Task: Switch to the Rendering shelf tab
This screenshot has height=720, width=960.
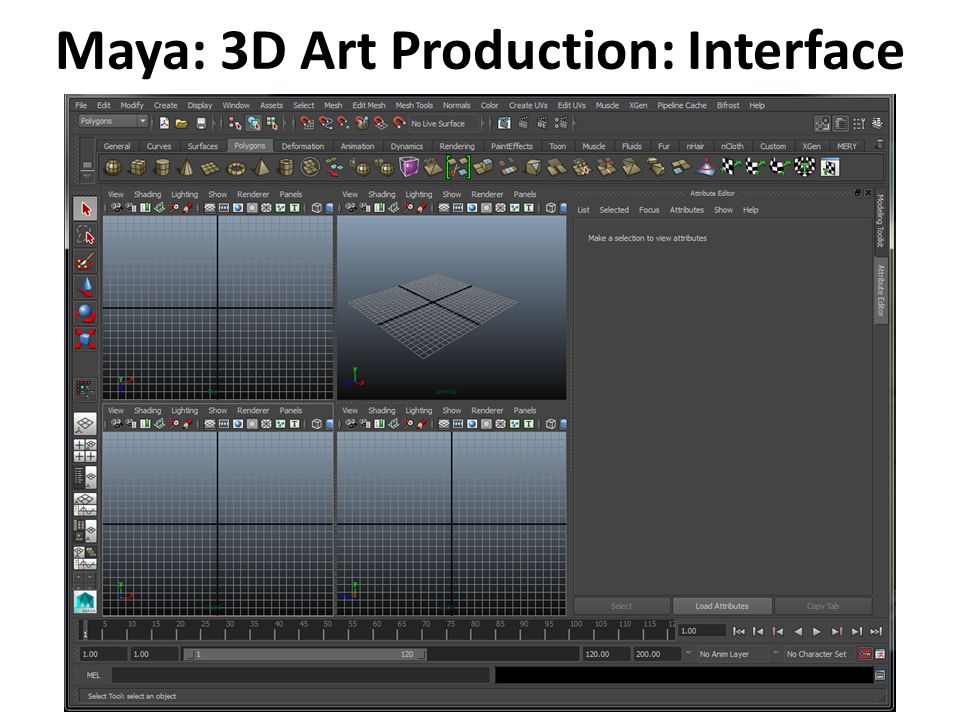Action: tap(457, 146)
